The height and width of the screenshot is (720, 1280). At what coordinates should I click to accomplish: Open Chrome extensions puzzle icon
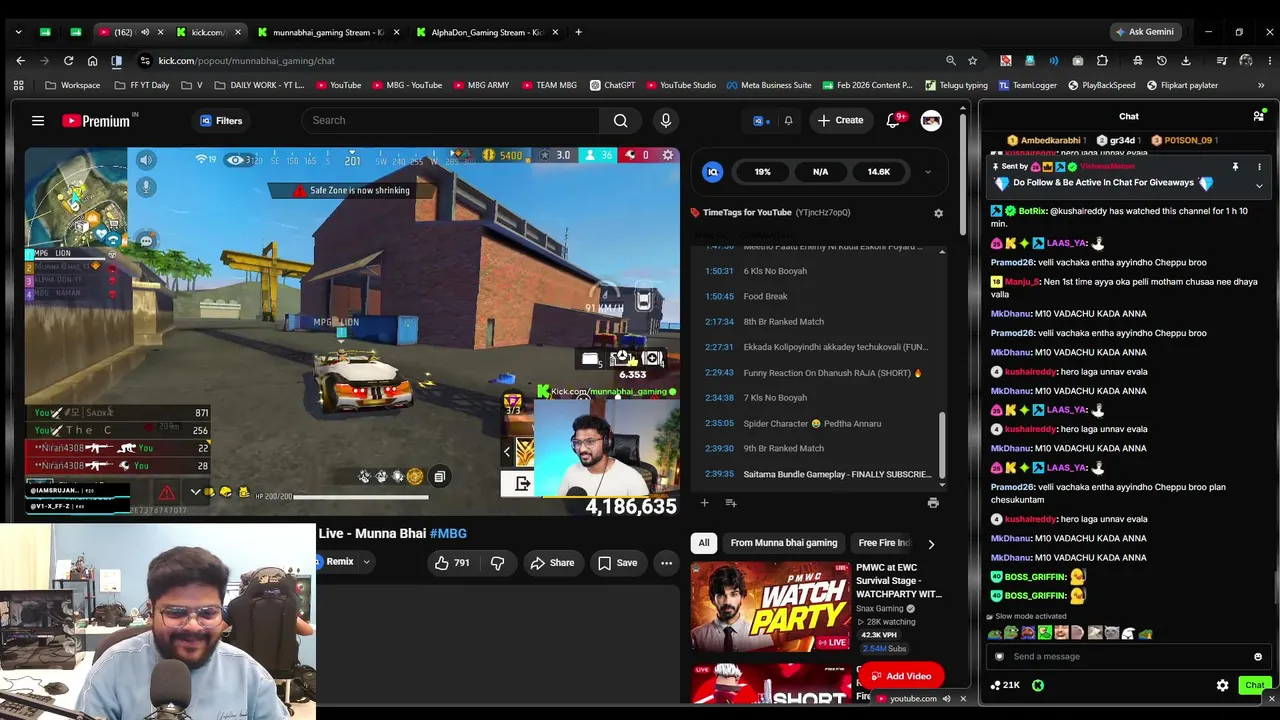(1102, 61)
